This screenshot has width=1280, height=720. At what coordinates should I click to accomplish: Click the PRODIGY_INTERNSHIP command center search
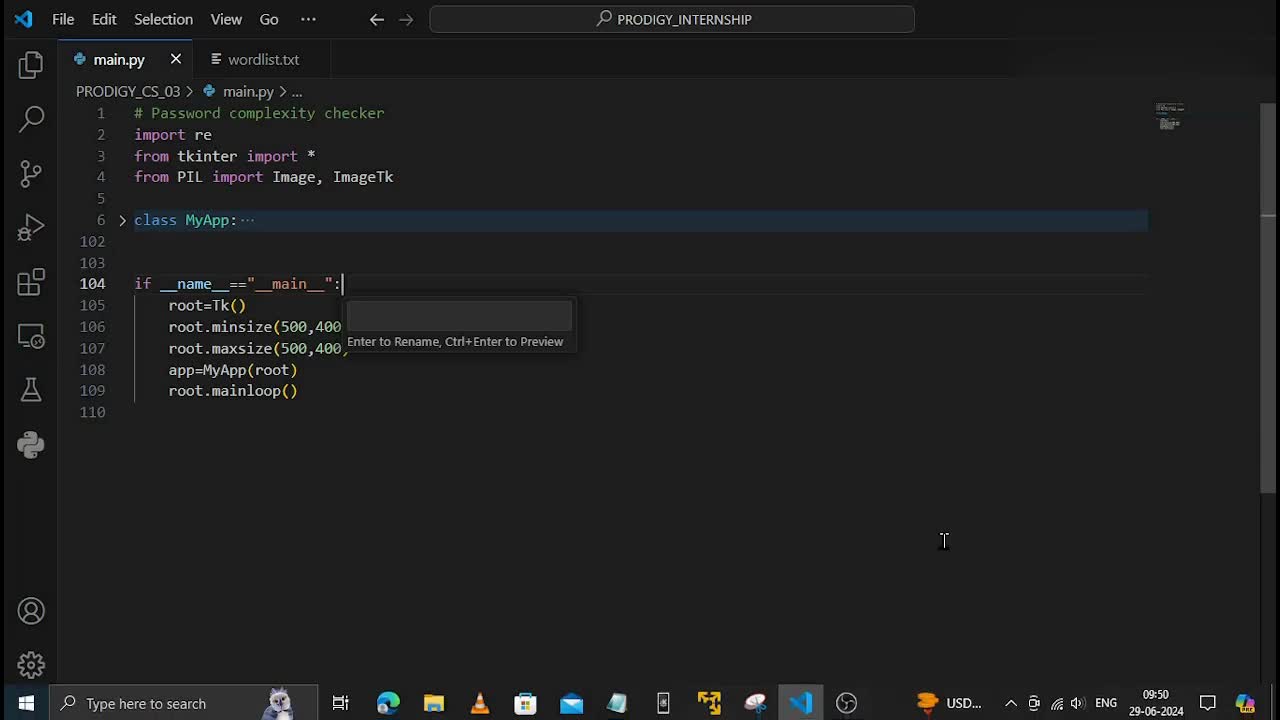pos(672,19)
